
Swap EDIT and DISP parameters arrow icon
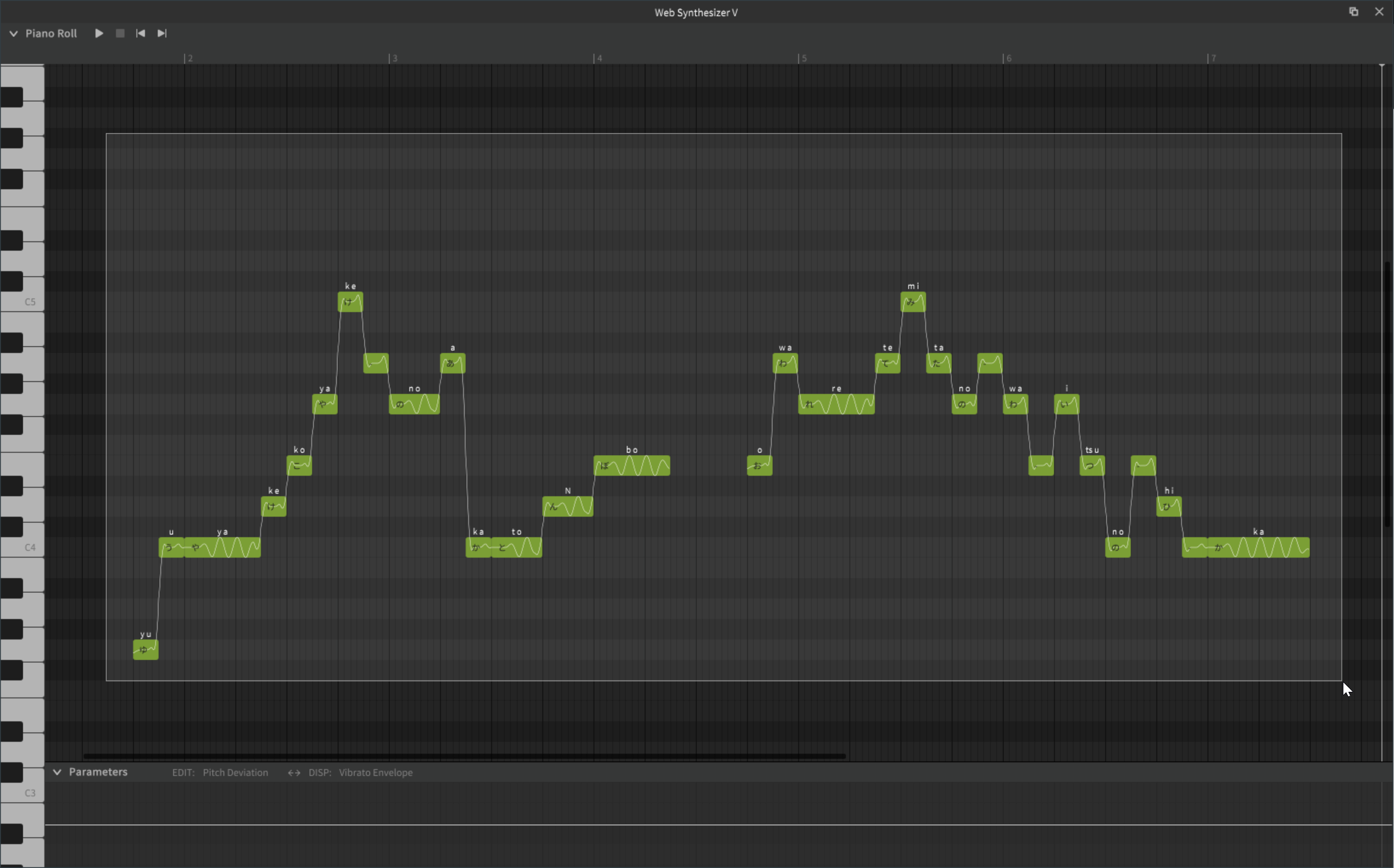point(294,773)
